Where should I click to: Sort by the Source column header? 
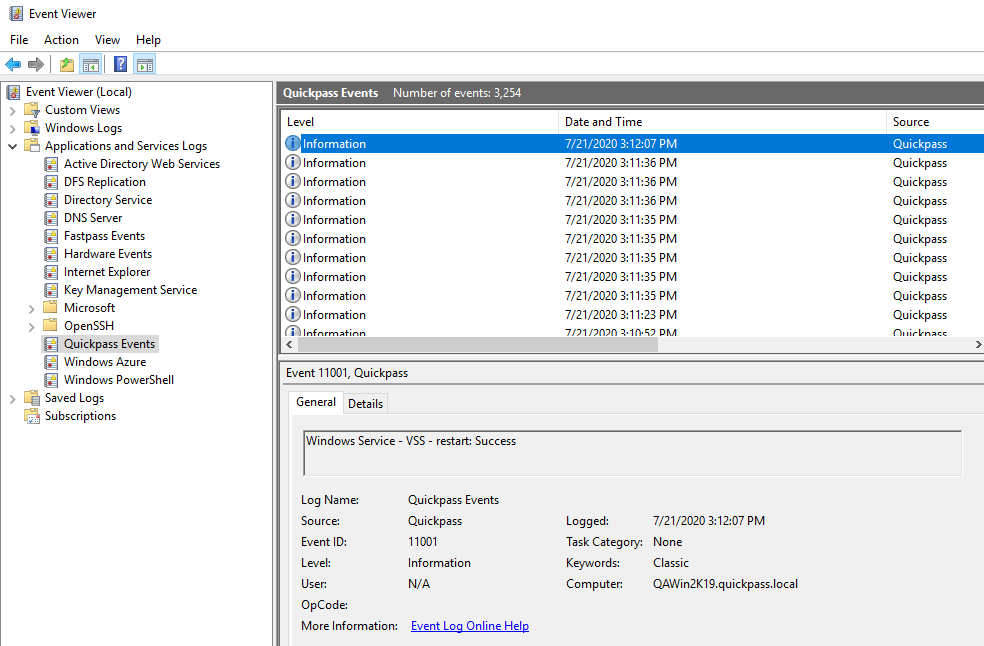coord(935,122)
